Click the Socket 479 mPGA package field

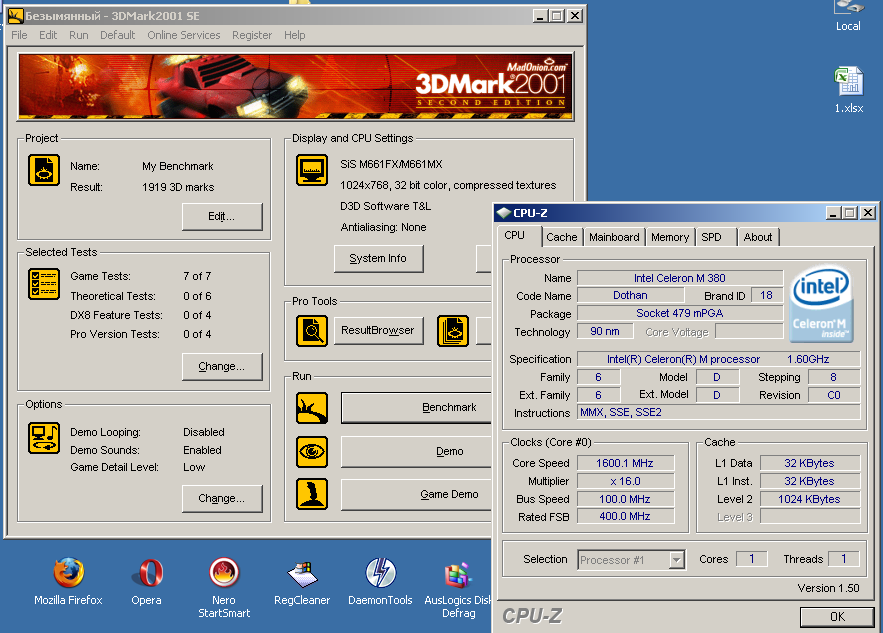pos(680,314)
